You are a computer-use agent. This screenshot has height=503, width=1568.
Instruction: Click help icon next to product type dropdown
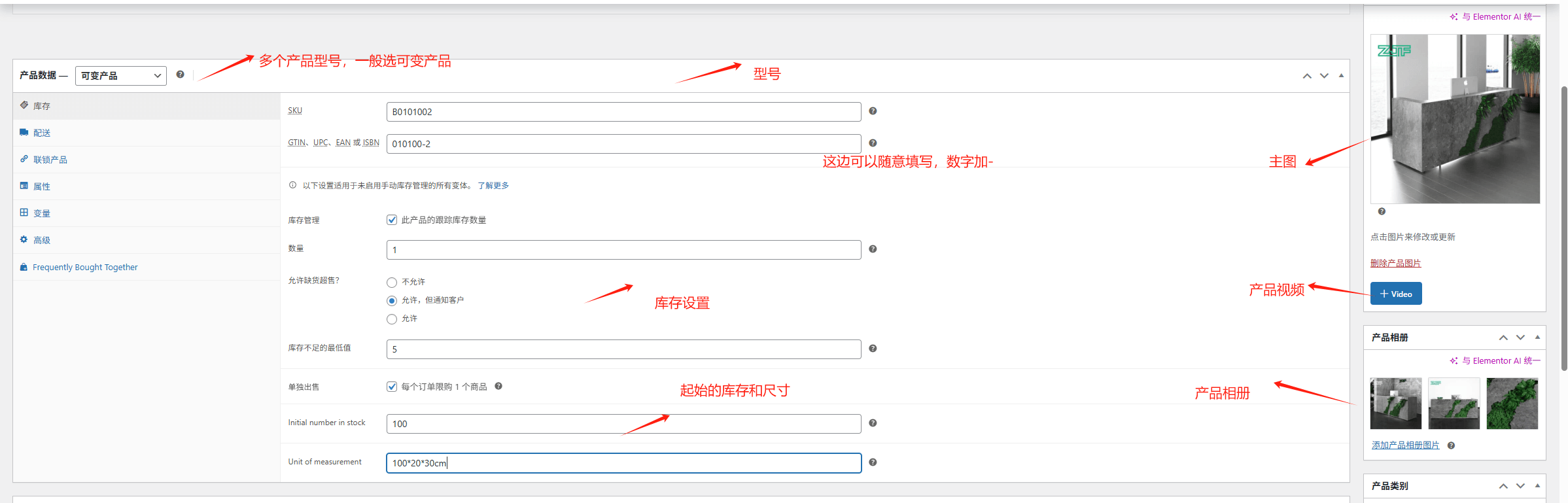[x=181, y=75]
